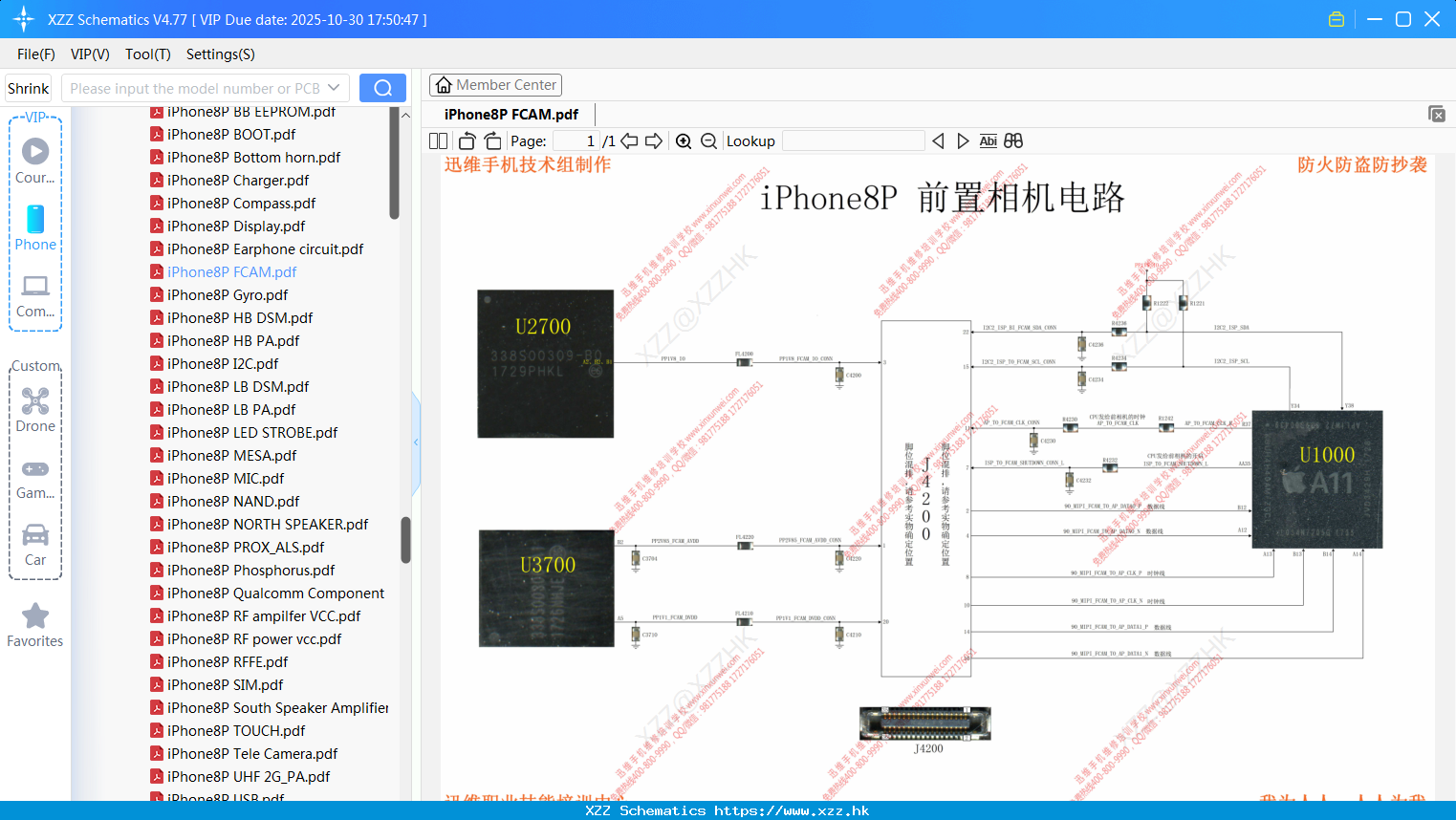Open iPhone8P PROX_ALS.pdf
The height and width of the screenshot is (820, 1456).
(246, 548)
